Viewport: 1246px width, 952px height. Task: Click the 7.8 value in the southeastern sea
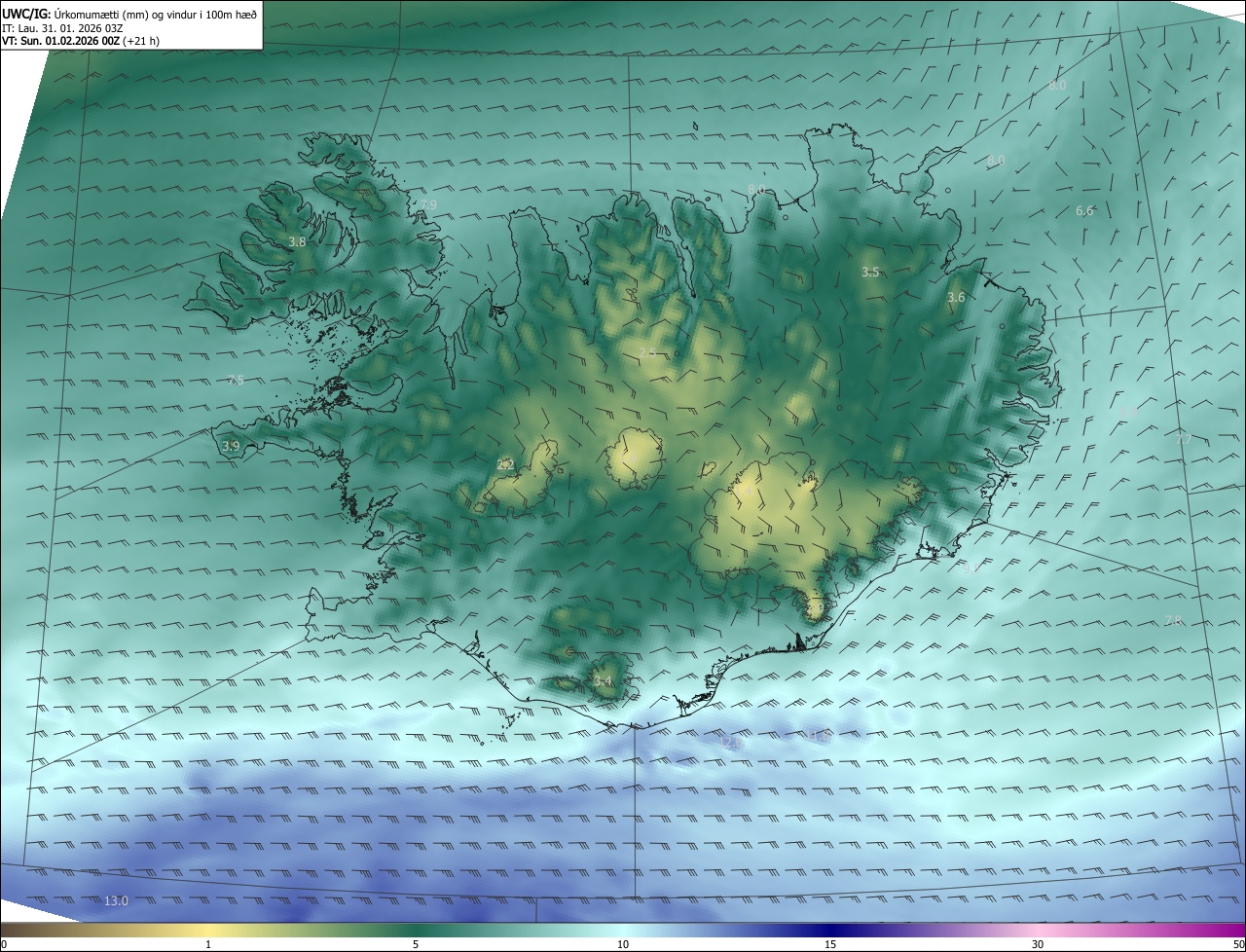[1173, 620]
